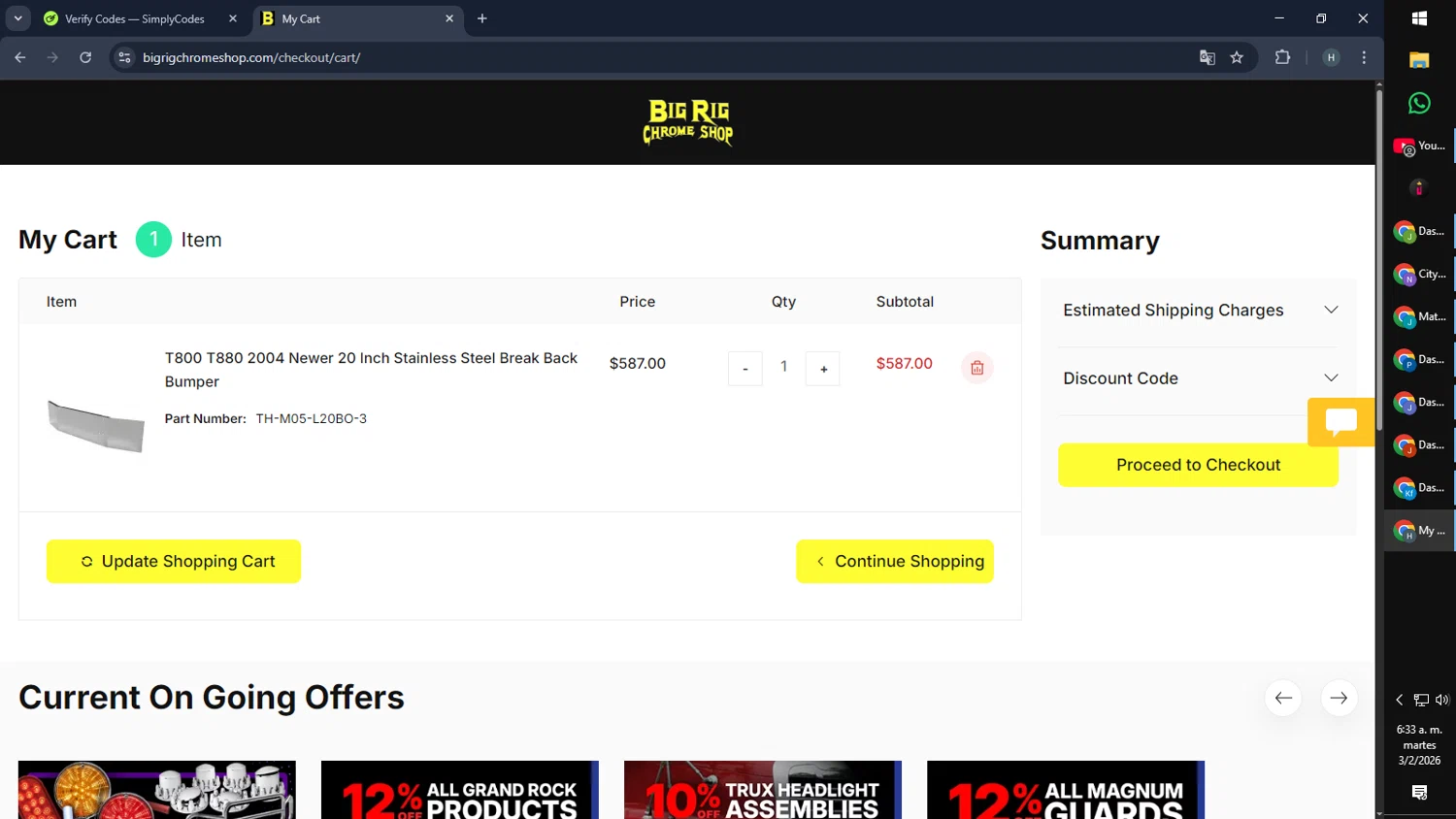Open the 10% off Trux headlight assemblies offer
1456x819 pixels.
(763, 790)
